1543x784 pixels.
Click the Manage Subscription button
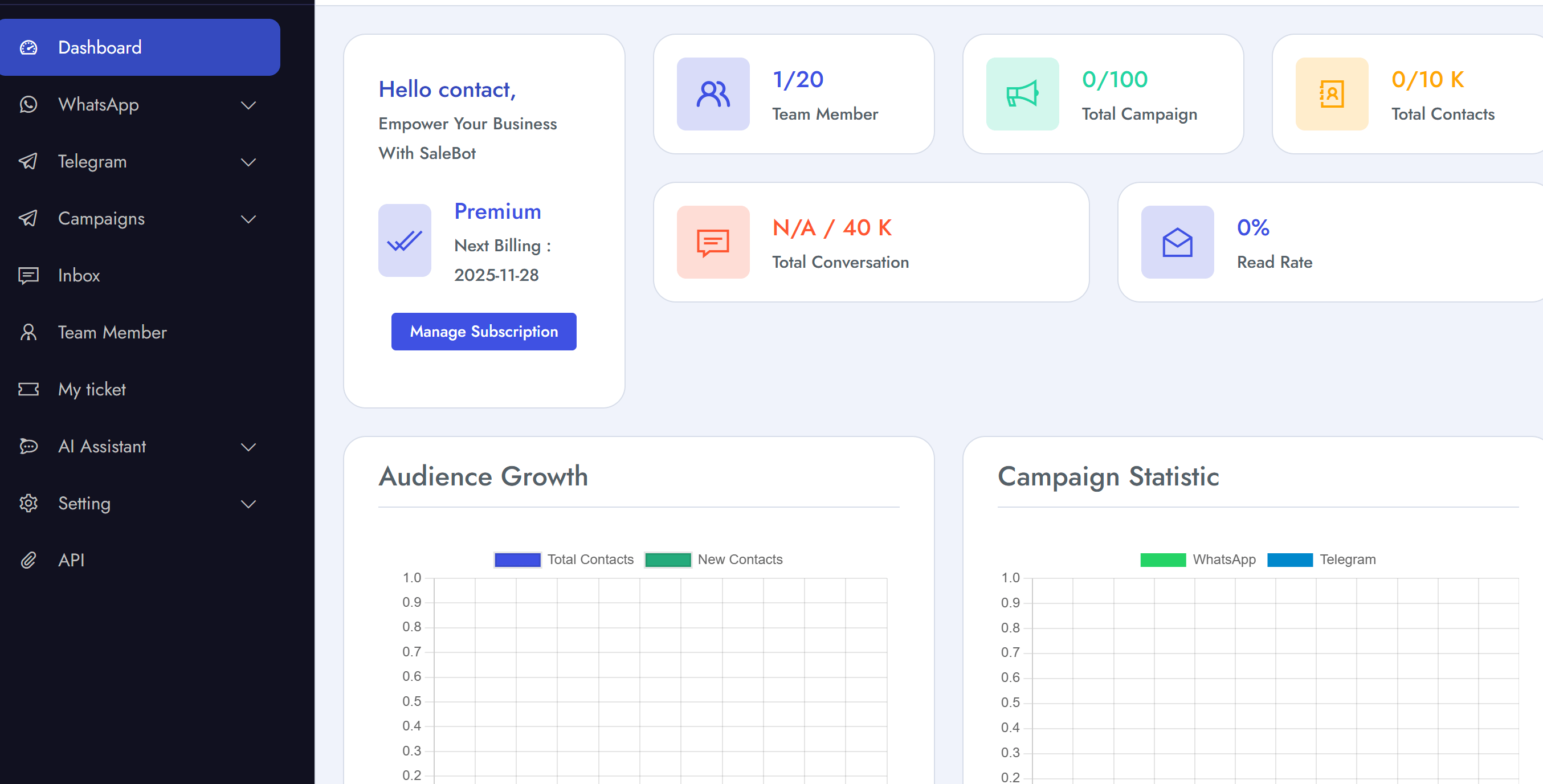coord(483,331)
